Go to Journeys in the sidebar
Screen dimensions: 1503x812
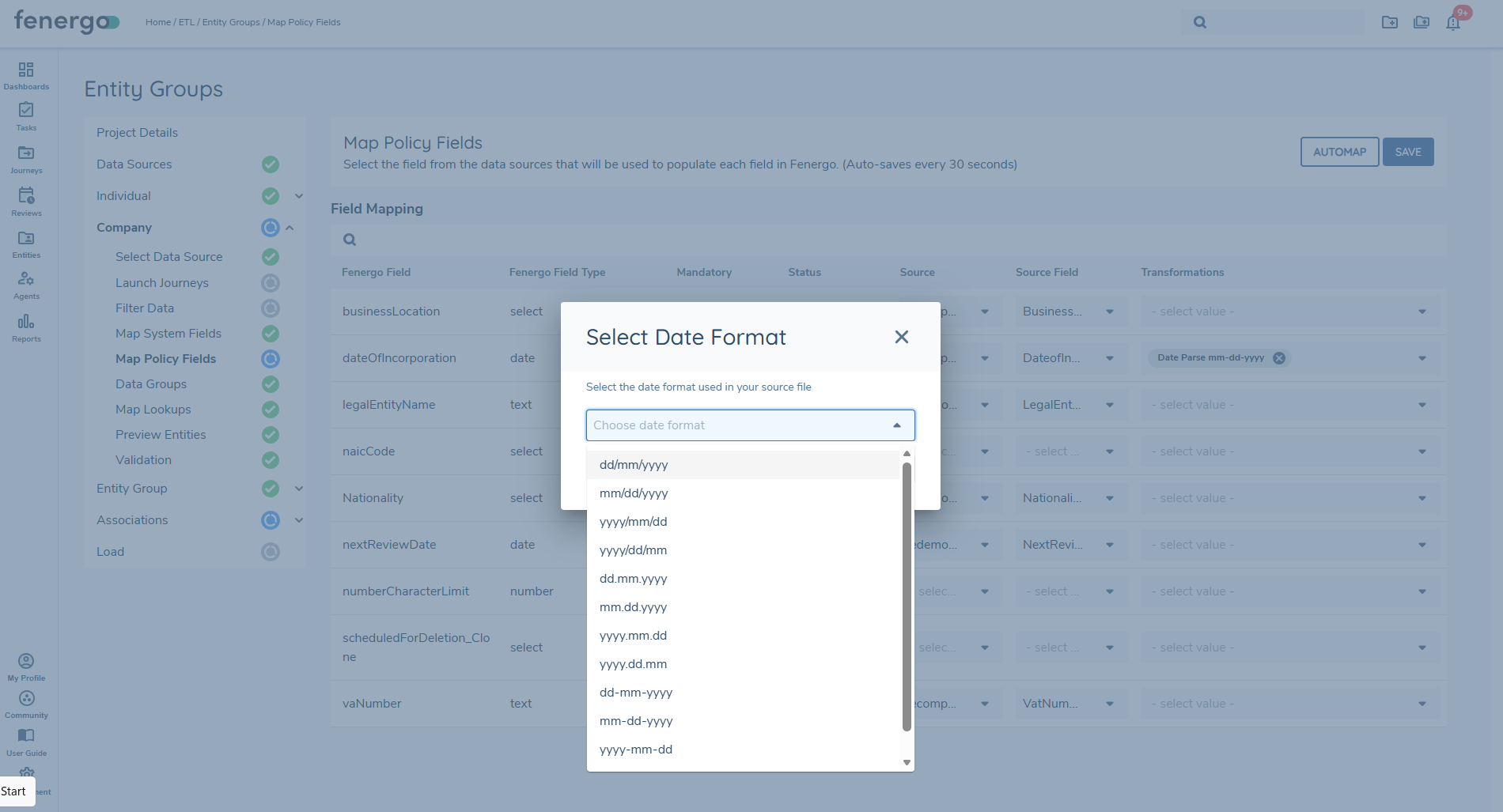[26, 158]
